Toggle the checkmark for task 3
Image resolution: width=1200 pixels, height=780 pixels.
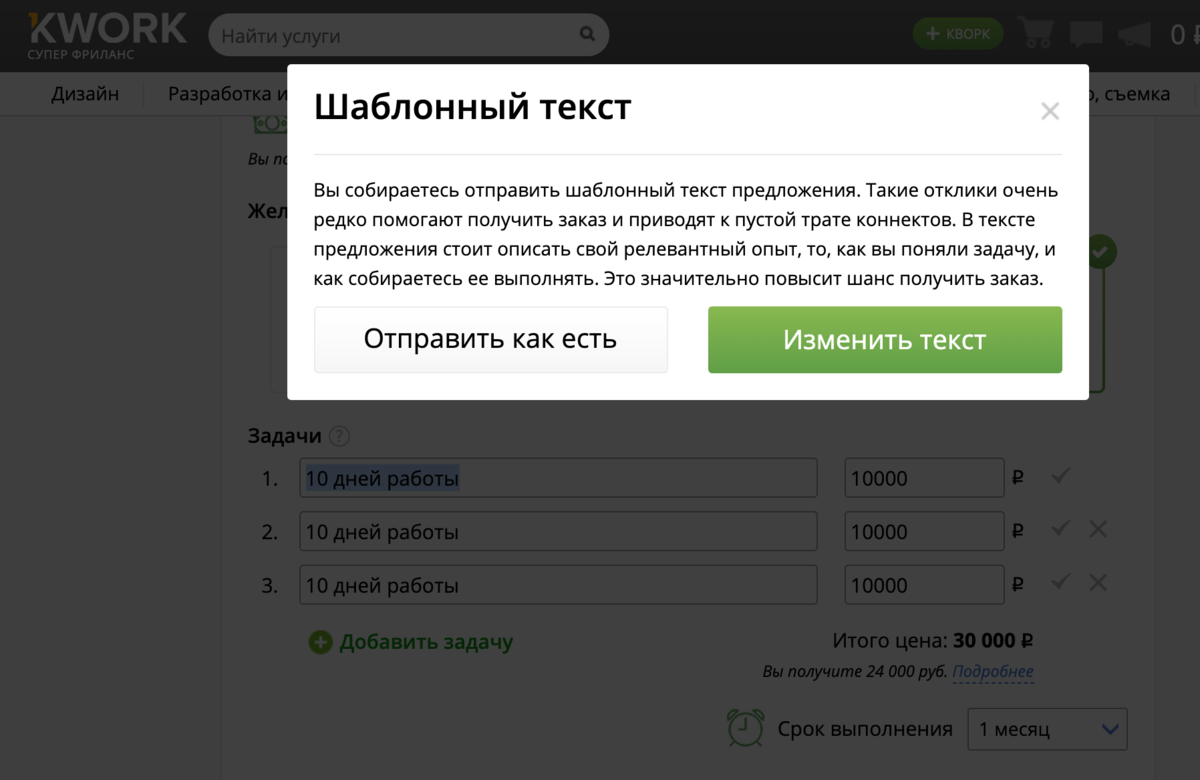[x=1060, y=582]
